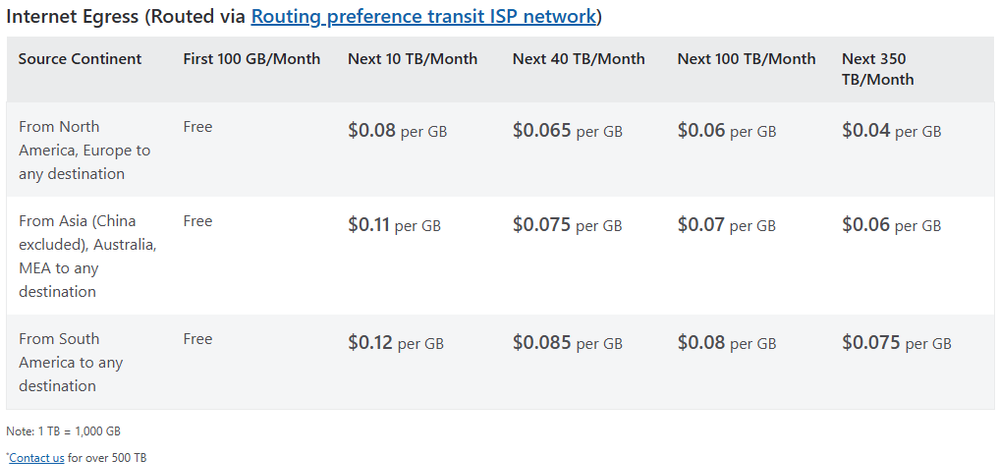
Task: Click the Source Continent column header
Action: pyautogui.click(x=80, y=59)
